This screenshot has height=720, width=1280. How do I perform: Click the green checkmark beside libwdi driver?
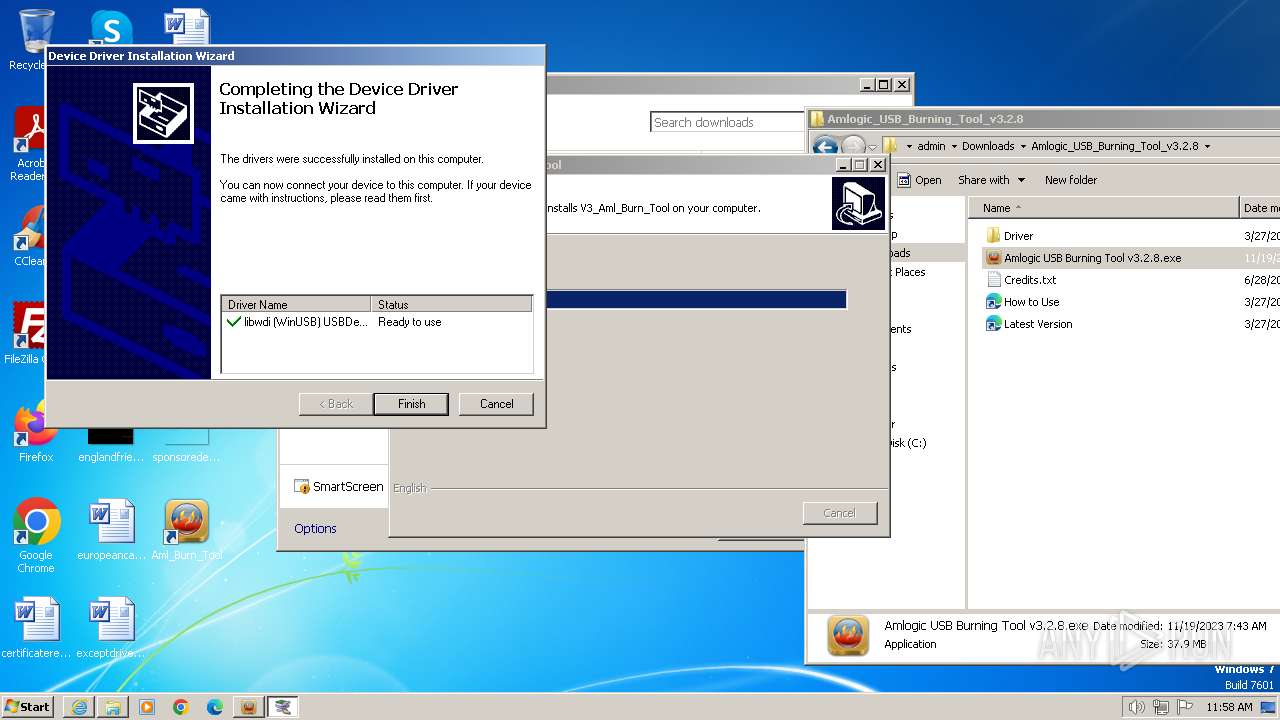pos(234,322)
